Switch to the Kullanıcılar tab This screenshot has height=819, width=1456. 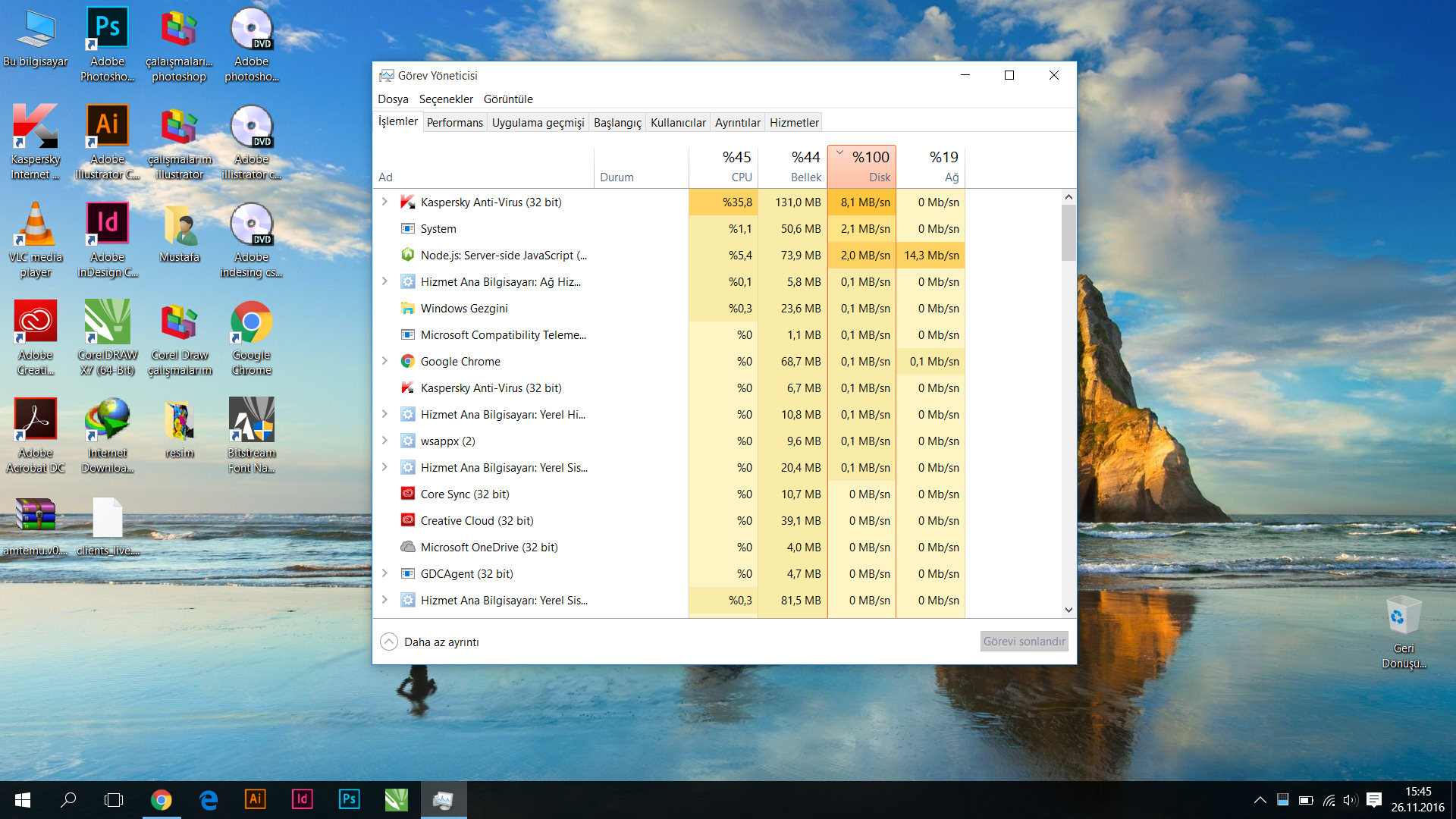coord(678,122)
